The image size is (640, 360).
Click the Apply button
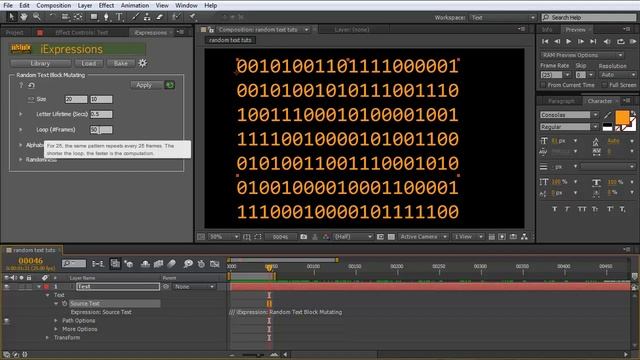tap(144, 85)
